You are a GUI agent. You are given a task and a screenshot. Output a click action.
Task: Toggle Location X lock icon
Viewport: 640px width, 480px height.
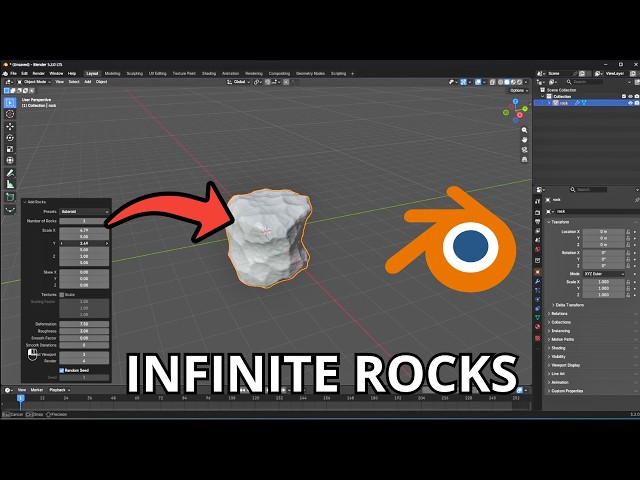pos(628,231)
